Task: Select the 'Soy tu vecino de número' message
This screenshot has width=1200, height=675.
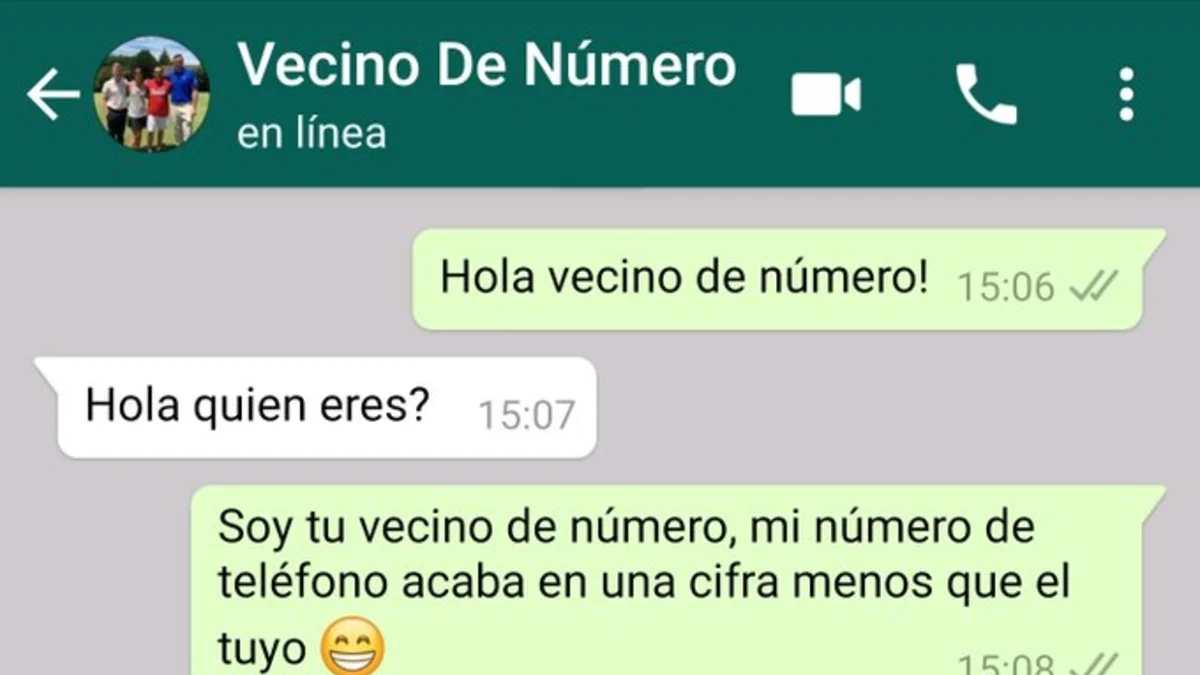Action: [678, 580]
